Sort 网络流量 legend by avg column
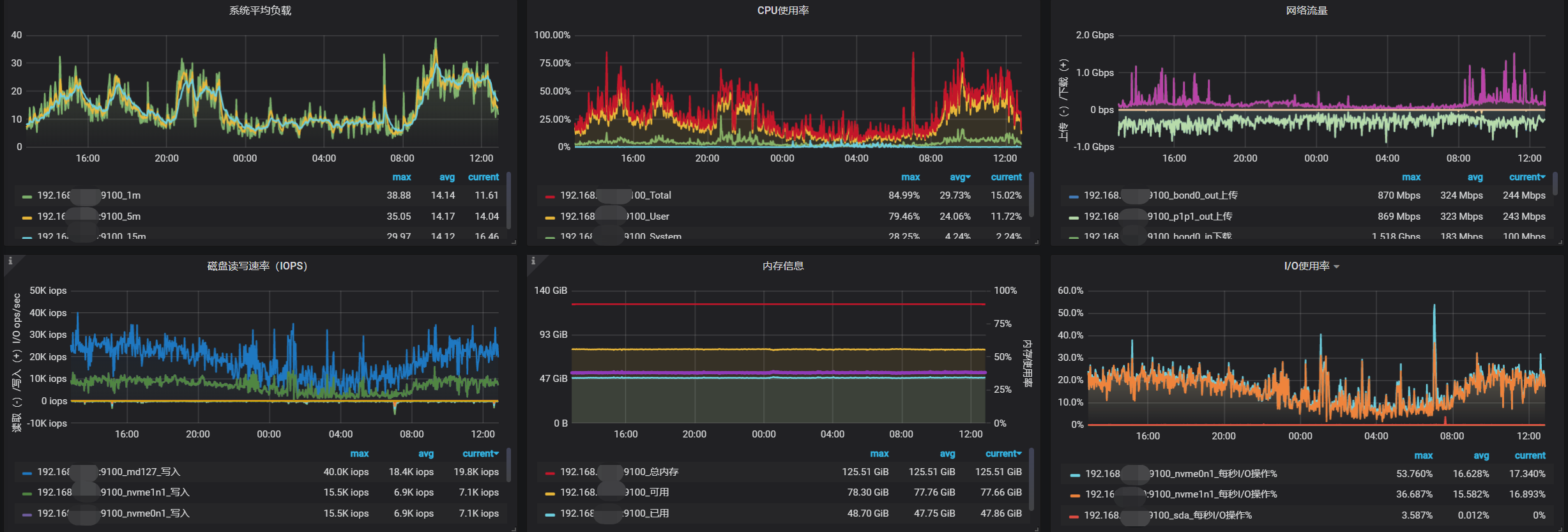The height and width of the screenshot is (532, 1568). [x=1475, y=177]
